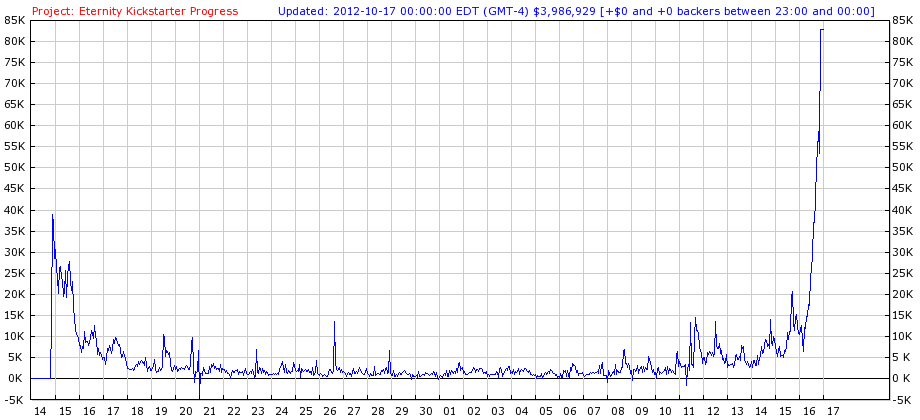Select the 0 K label on the right axis

pos(900,379)
